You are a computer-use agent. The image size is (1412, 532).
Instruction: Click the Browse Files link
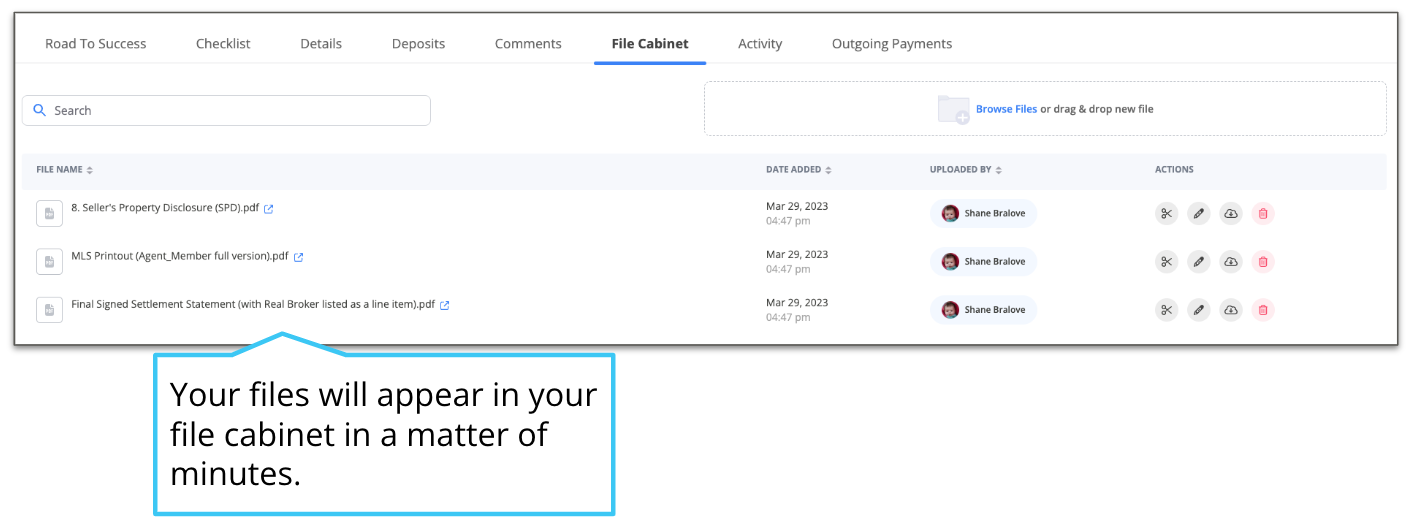click(1006, 109)
